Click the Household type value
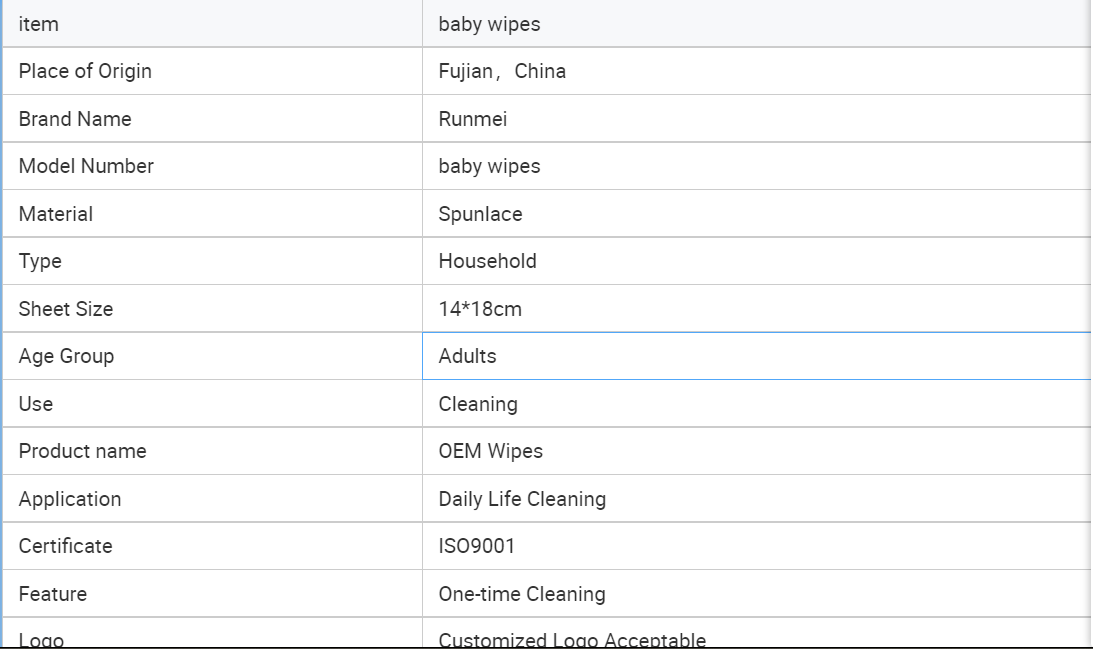The width and height of the screenshot is (1093, 649). click(x=487, y=261)
